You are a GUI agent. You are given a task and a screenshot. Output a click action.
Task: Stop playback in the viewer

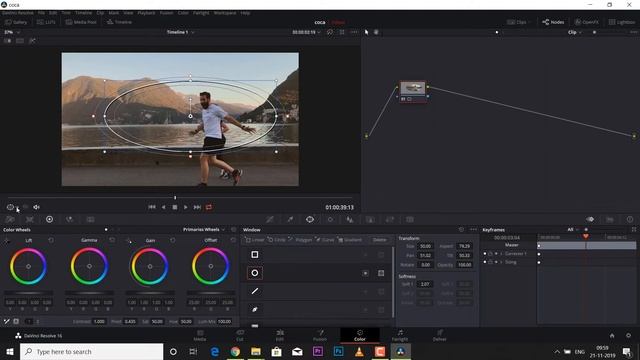click(x=175, y=207)
